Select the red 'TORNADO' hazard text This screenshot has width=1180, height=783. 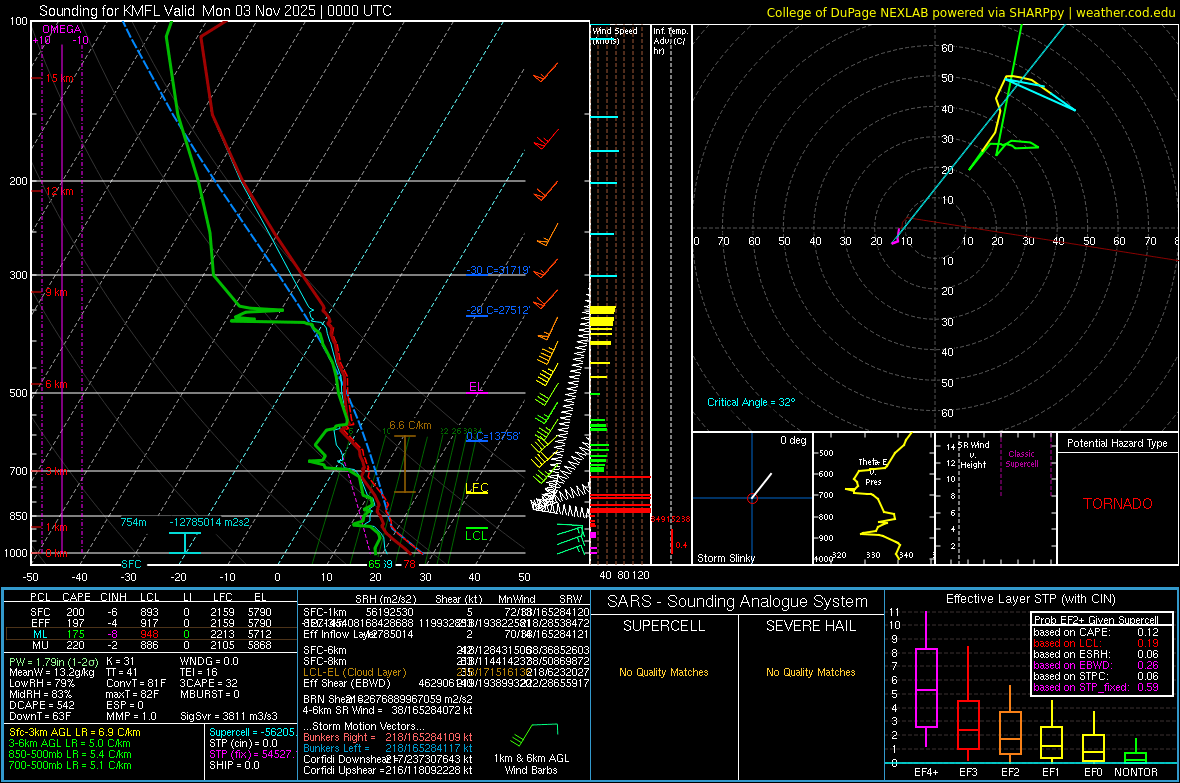pyautogui.click(x=1118, y=504)
